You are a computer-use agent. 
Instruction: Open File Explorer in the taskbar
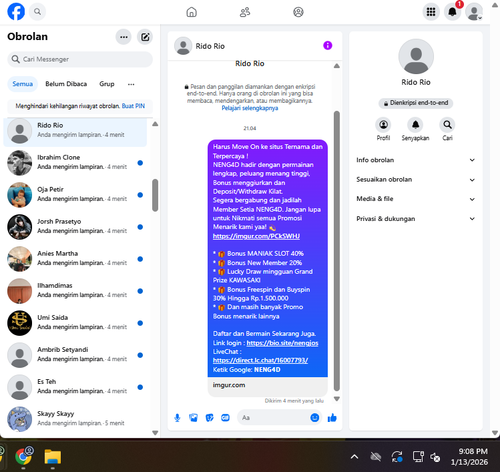pyautogui.click(x=53, y=457)
